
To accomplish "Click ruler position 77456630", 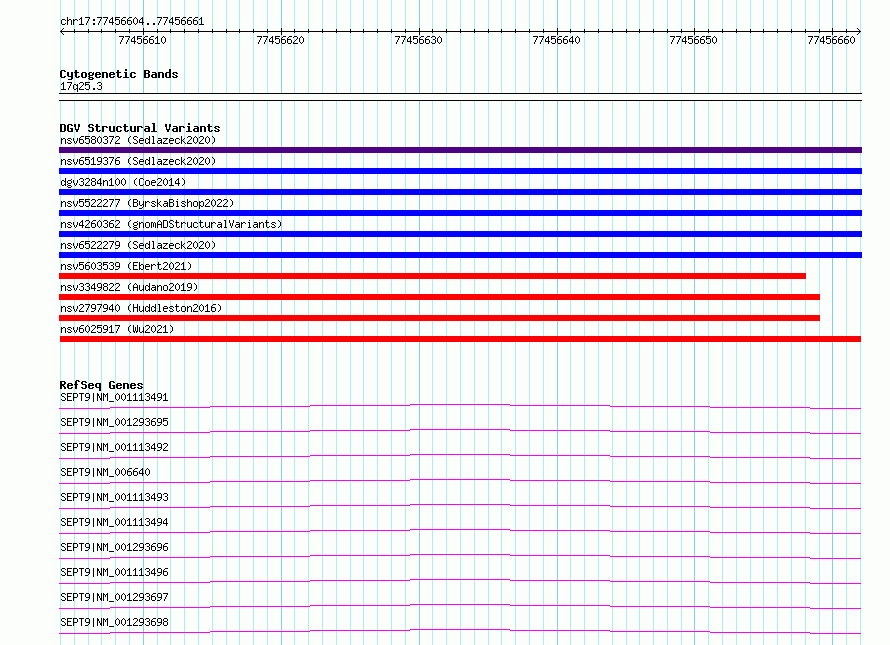I will pos(418,40).
